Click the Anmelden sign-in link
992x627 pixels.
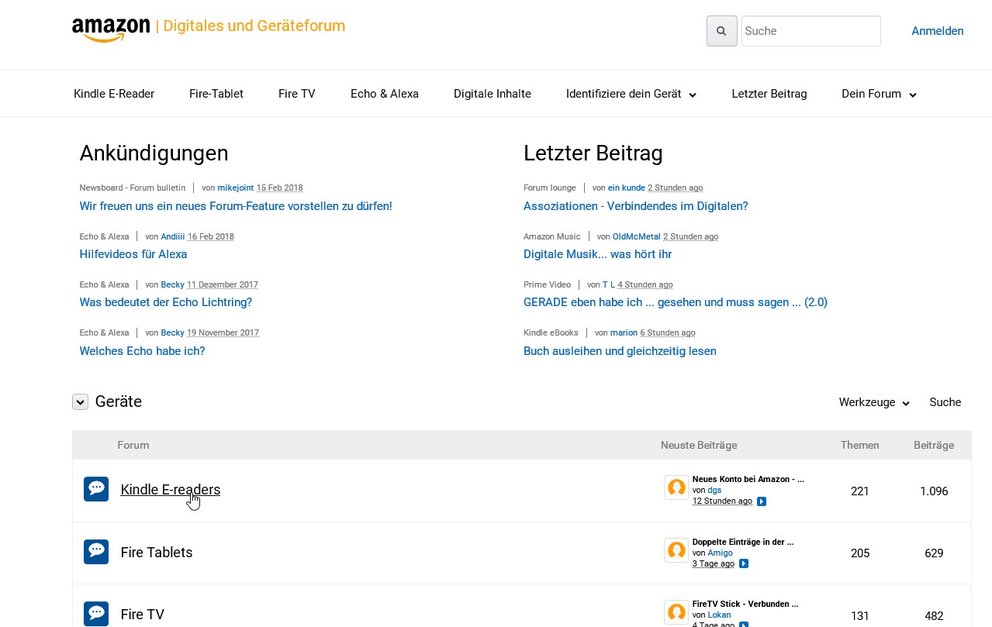937,30
